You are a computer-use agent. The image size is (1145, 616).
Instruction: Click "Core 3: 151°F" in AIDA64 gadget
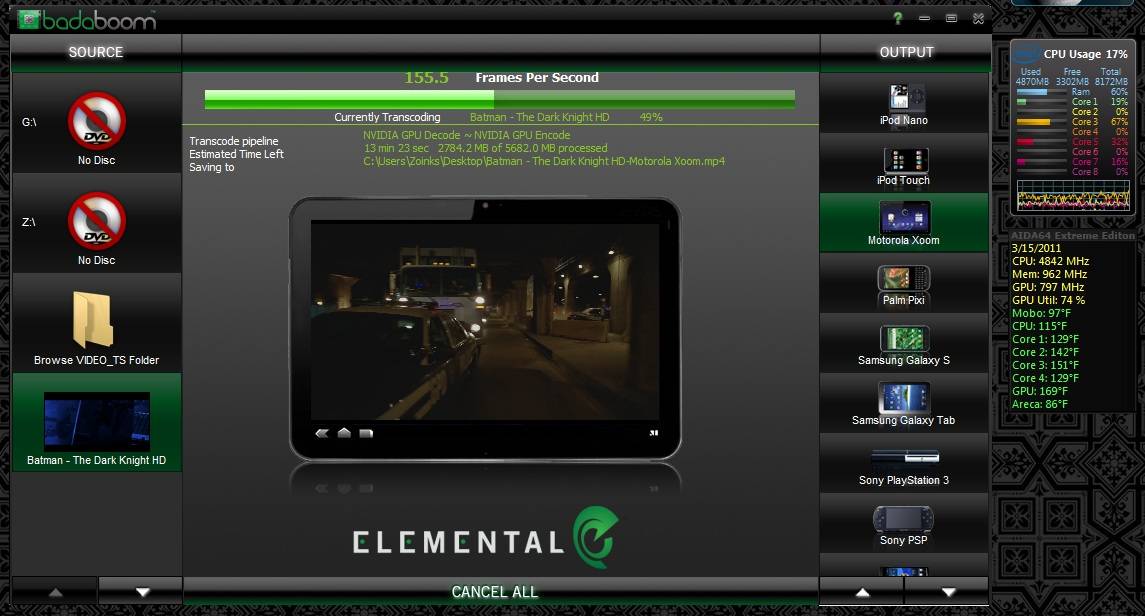point(1045,366)
